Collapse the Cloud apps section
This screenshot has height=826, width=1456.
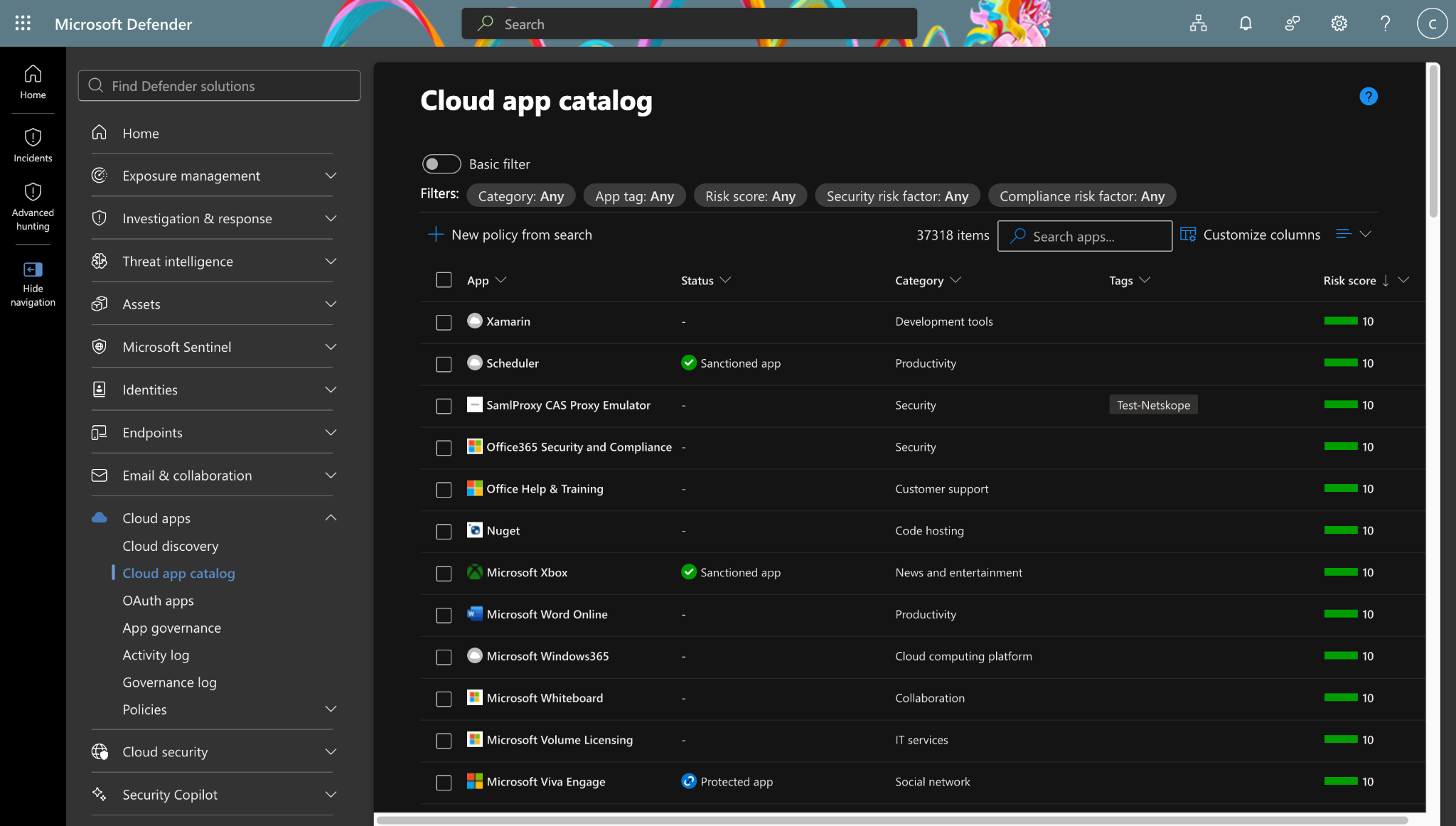[331, 517]
